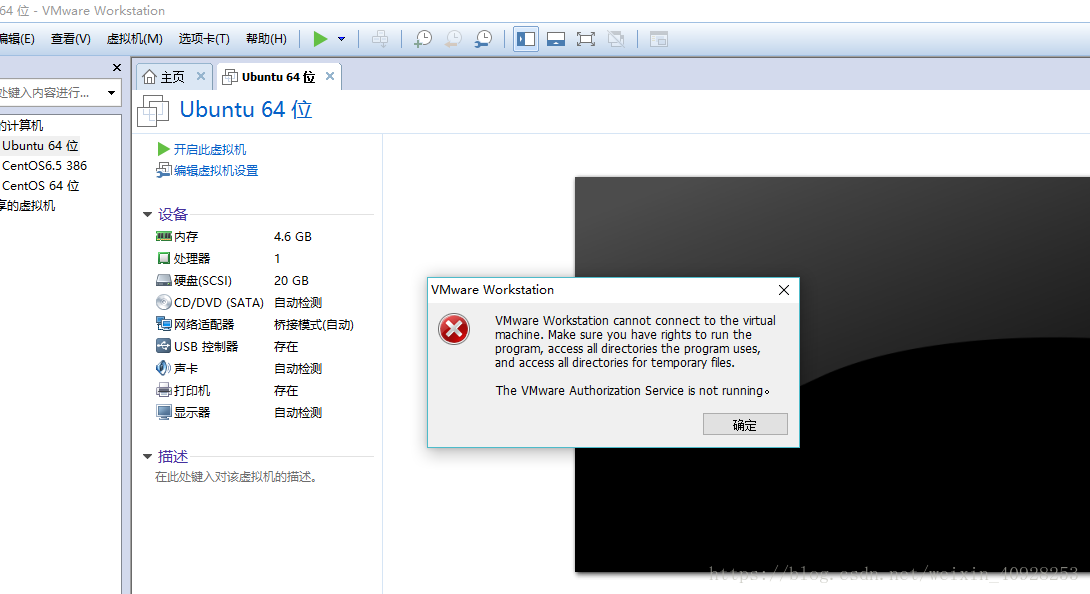This screenshot has height=594, width=1090.
Task: Click the 20 GB hard disk value
Action: [x=291, y=280]
